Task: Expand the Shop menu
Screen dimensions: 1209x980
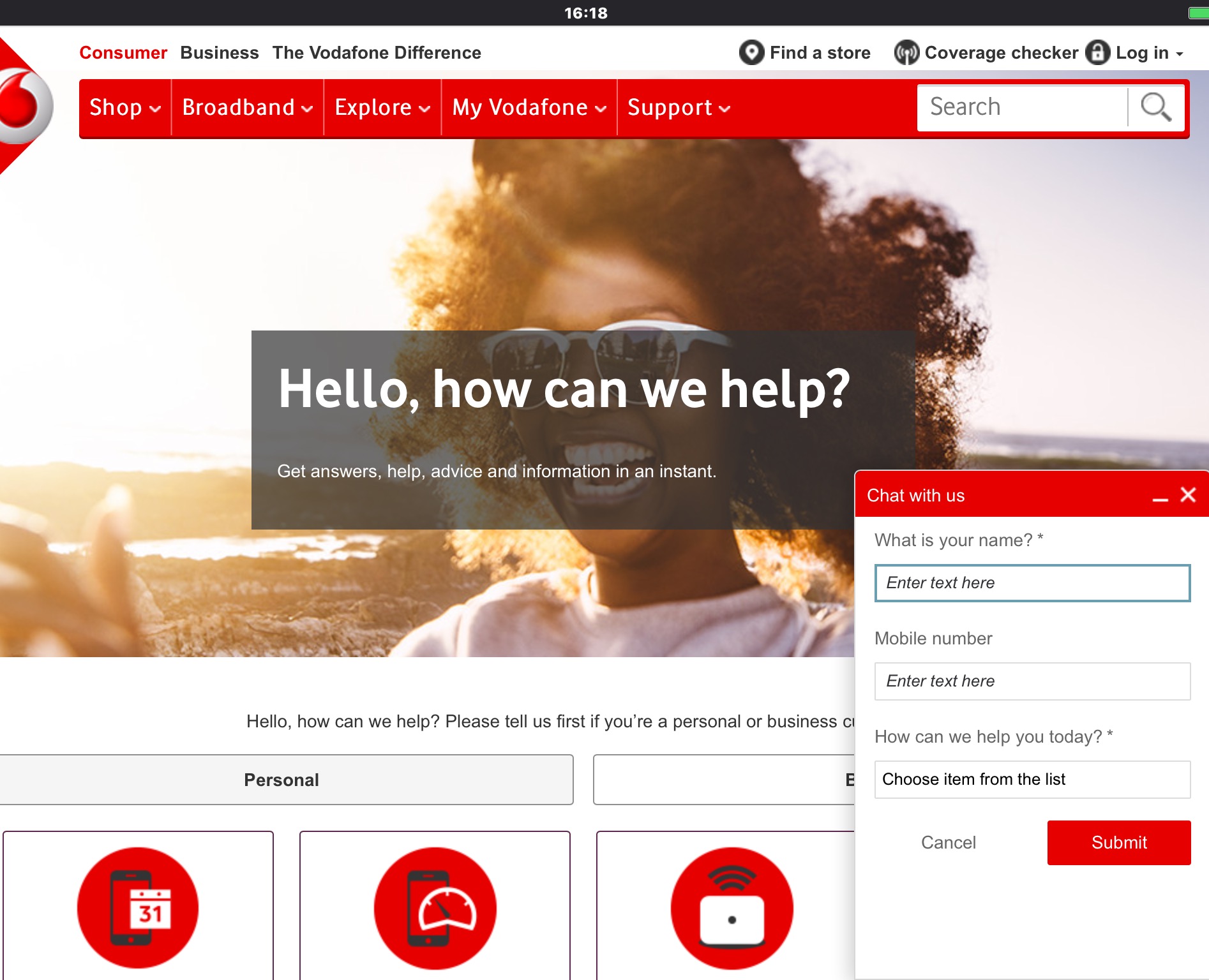Action: (x=125, y=107)
